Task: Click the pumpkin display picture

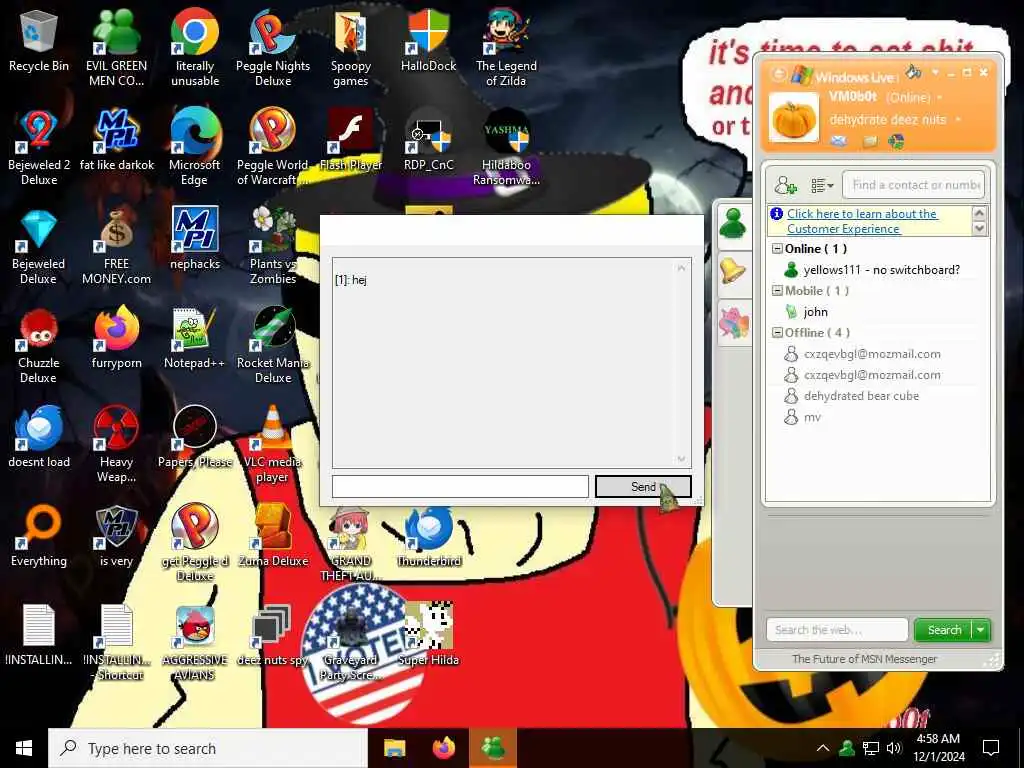Action: (793, 117)
